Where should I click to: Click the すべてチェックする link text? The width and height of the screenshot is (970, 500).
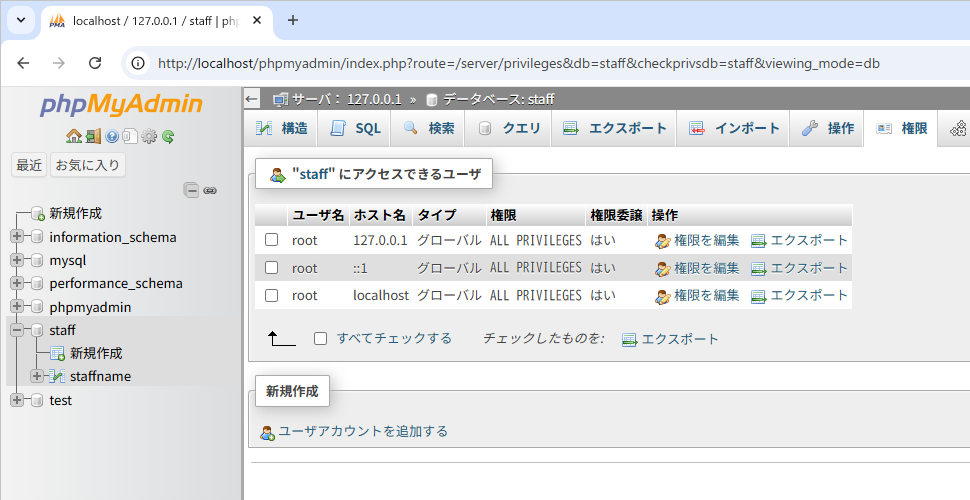pos(394,338)
